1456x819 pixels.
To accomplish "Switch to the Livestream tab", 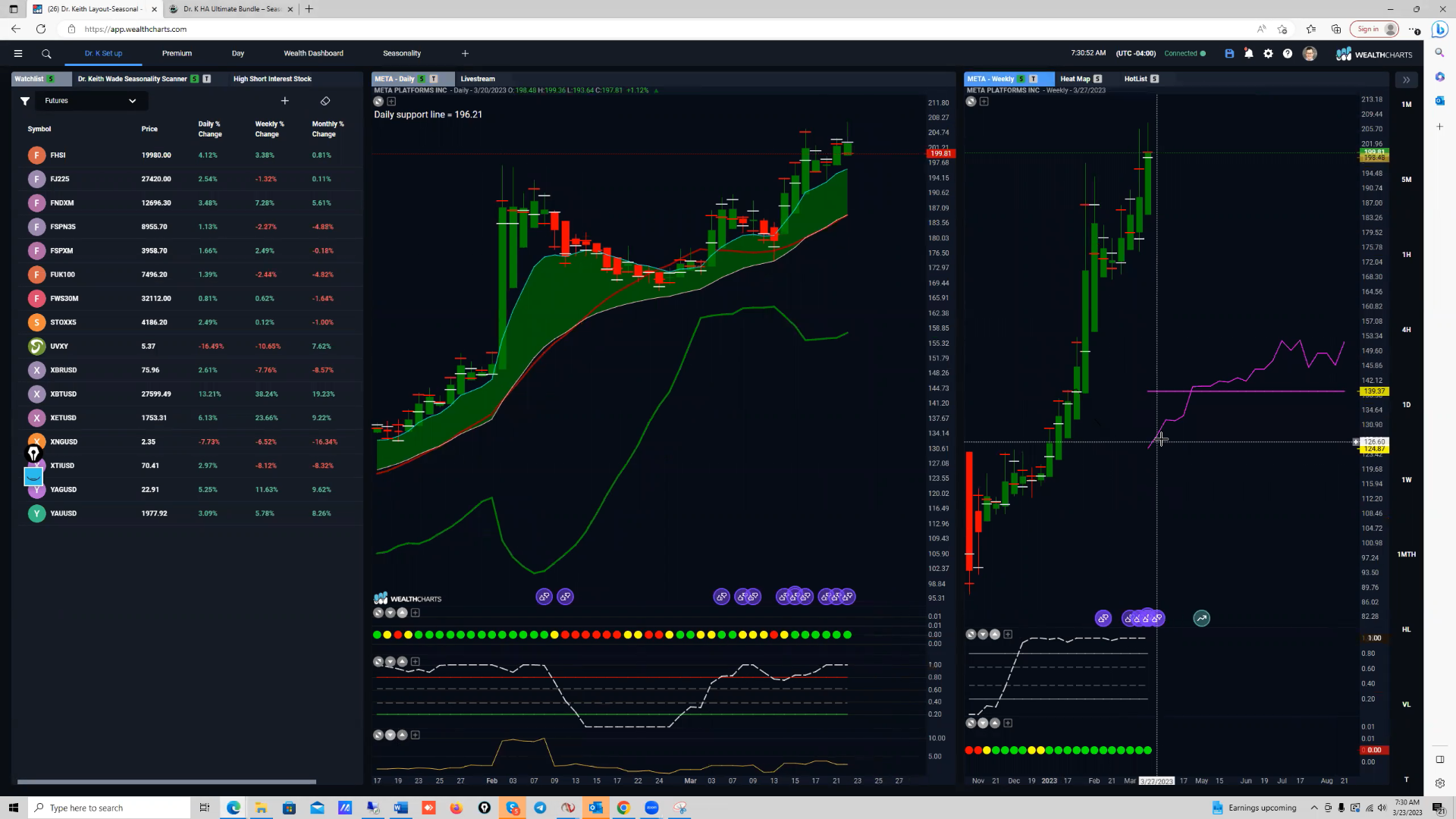I will tap(478, 79).
